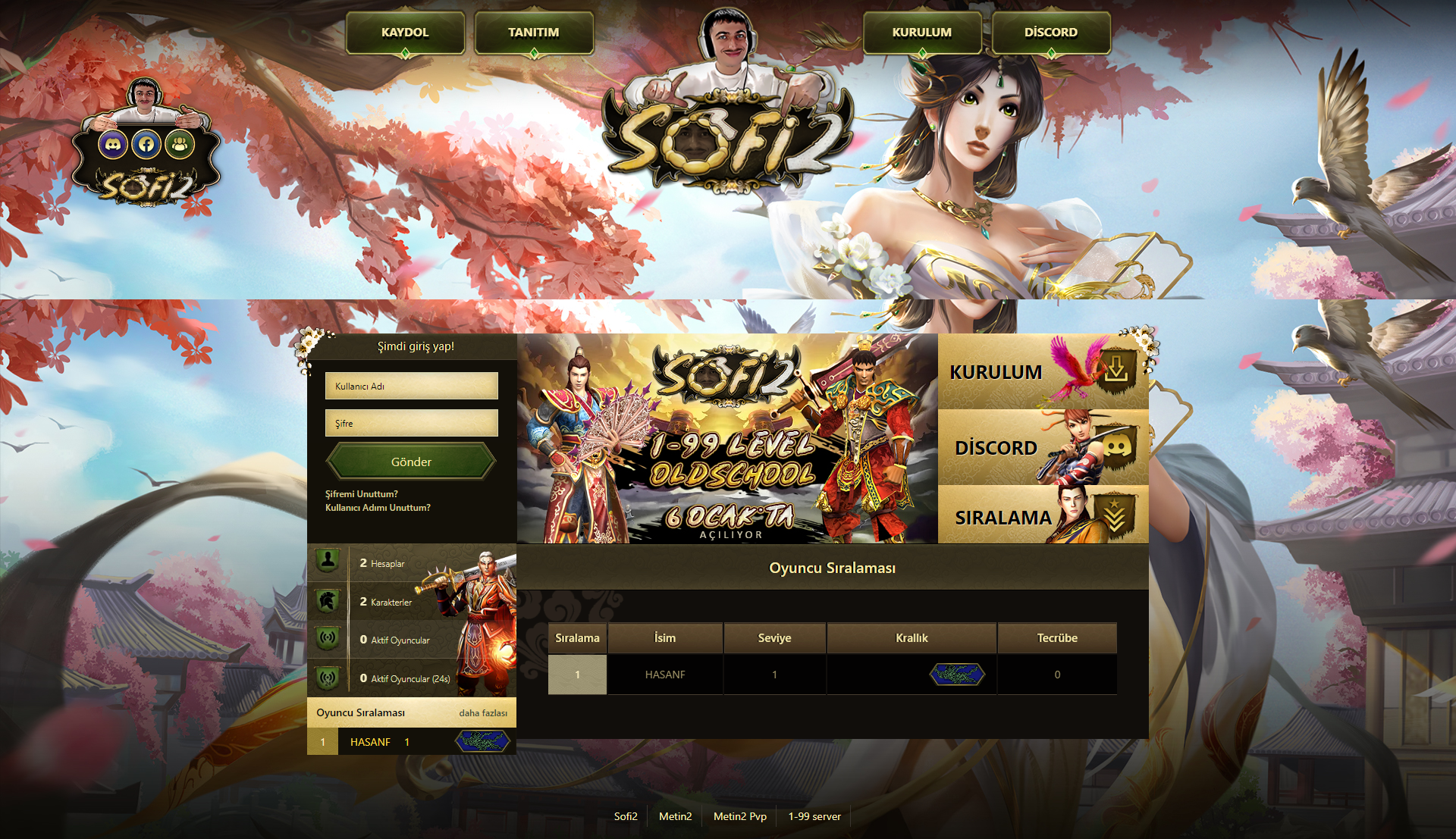
Task: Click the Seviye column header
Action: pos(774,638)
